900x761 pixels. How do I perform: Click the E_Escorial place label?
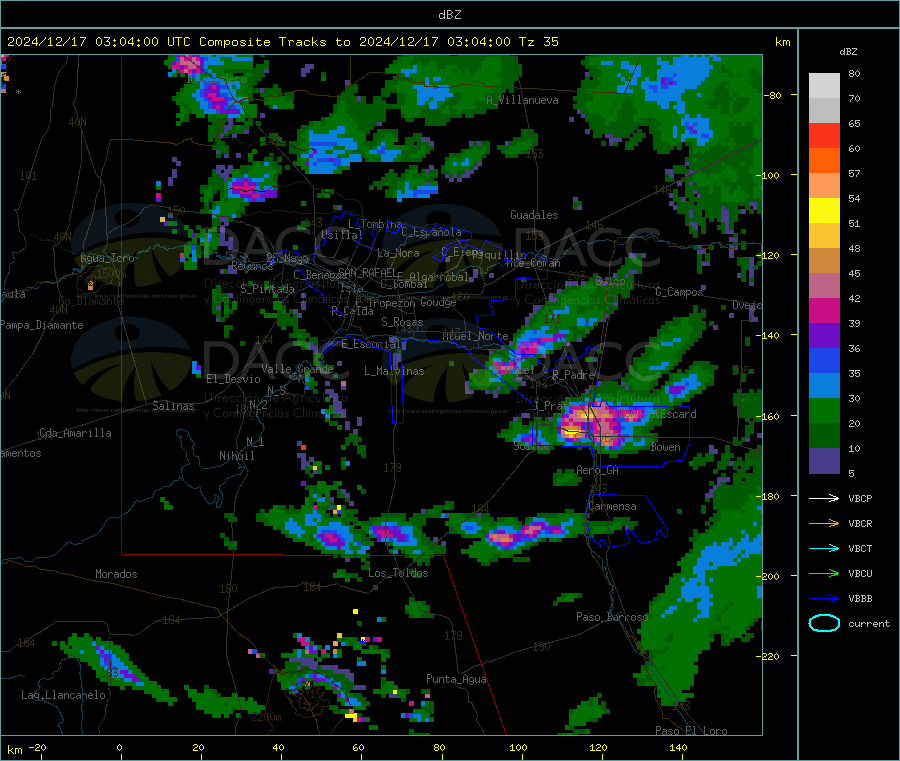click(x=371, y=344)
